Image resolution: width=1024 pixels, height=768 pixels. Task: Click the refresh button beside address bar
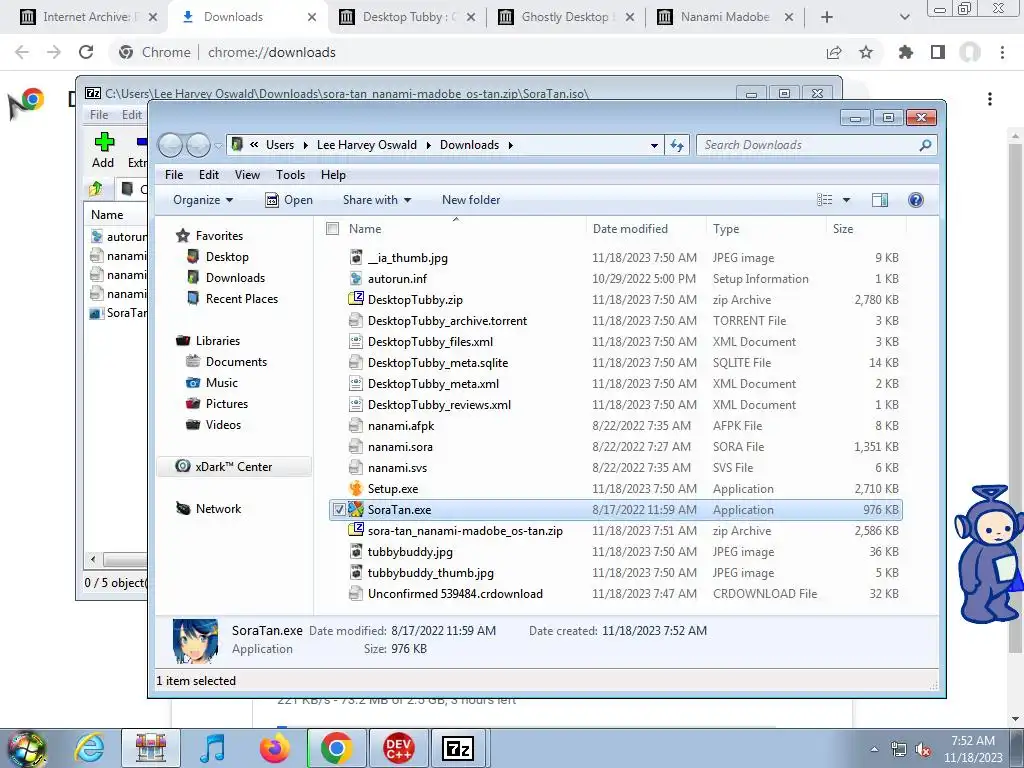677,145
